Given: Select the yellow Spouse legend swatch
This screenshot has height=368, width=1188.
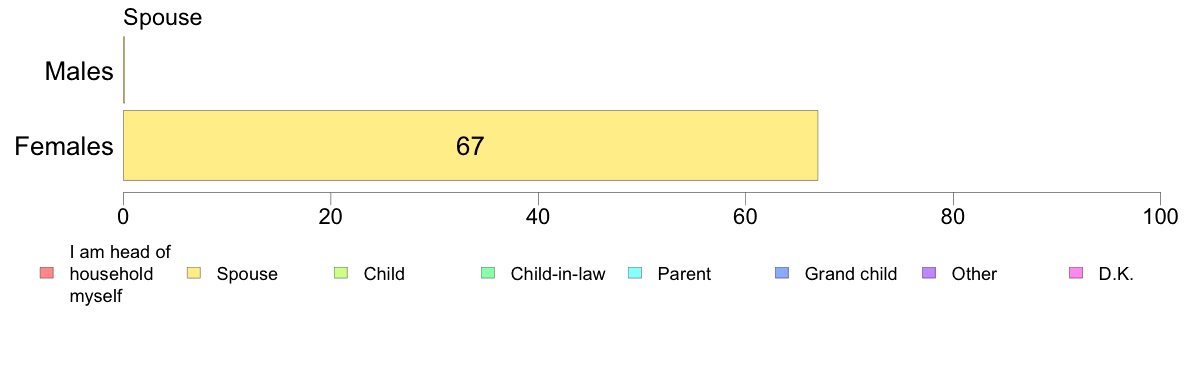Looking at the screenshot, I should 194,273.
